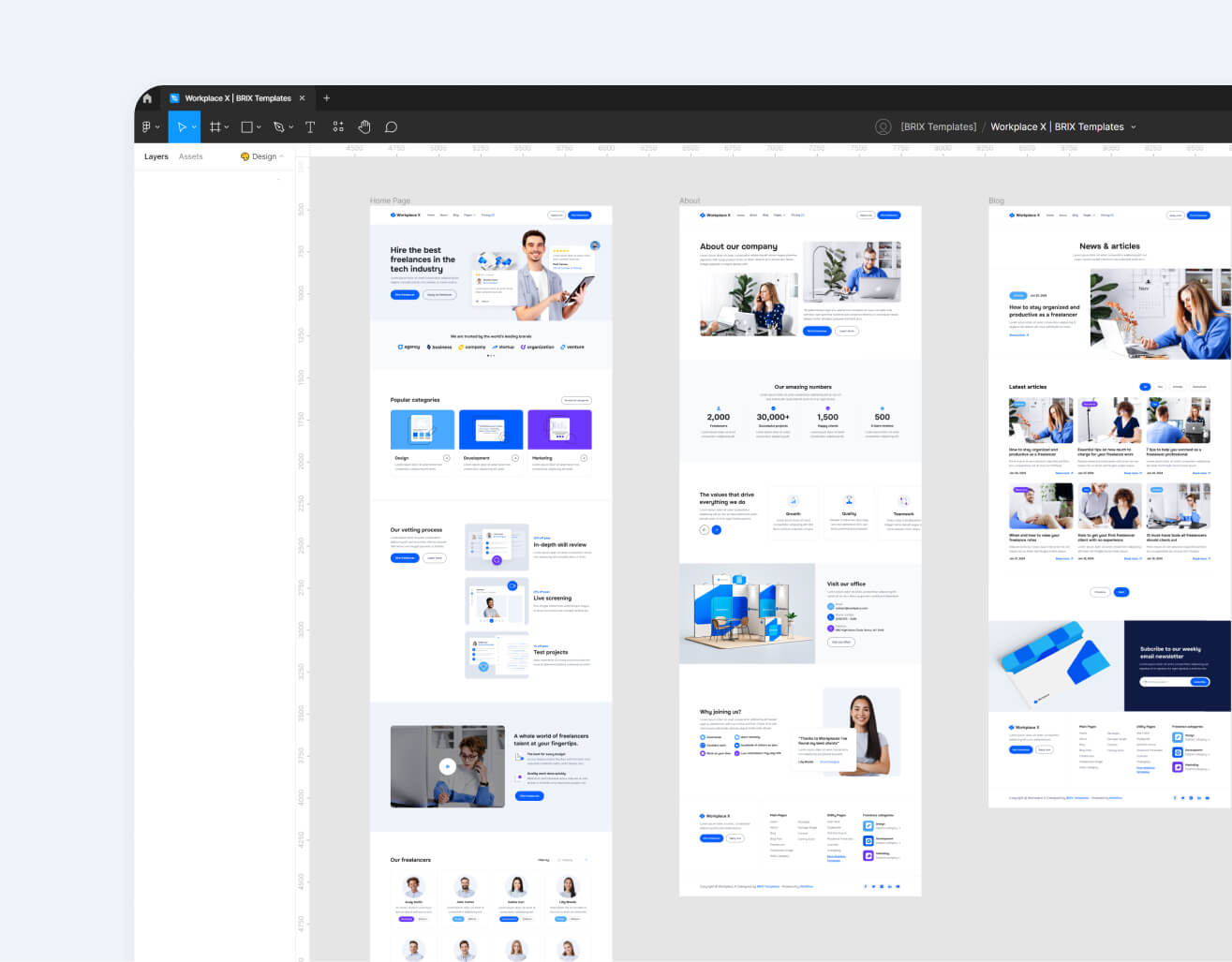Click blue button under About our company text

point(817,331)
